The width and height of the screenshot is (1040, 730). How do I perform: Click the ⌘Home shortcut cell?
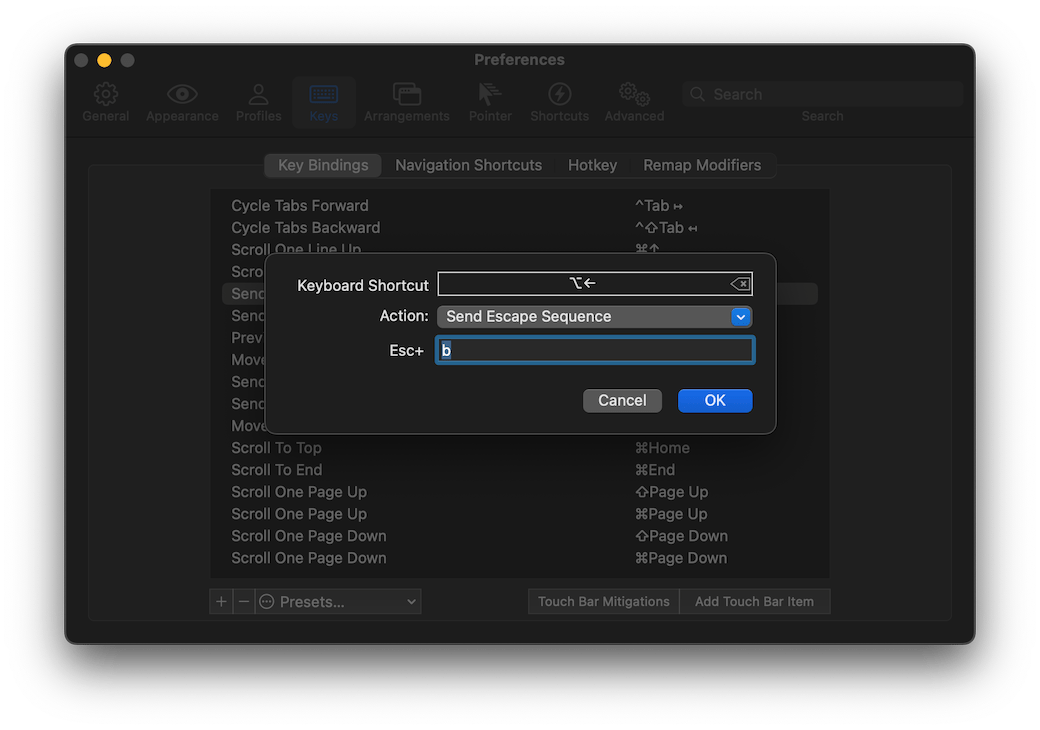click(662, 448)
